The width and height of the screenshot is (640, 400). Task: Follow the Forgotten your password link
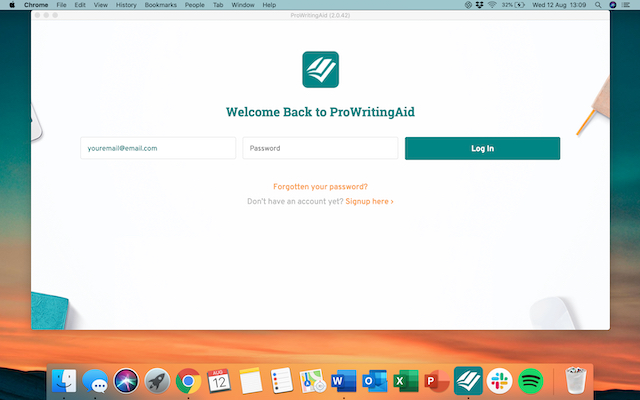click(320, 187)
